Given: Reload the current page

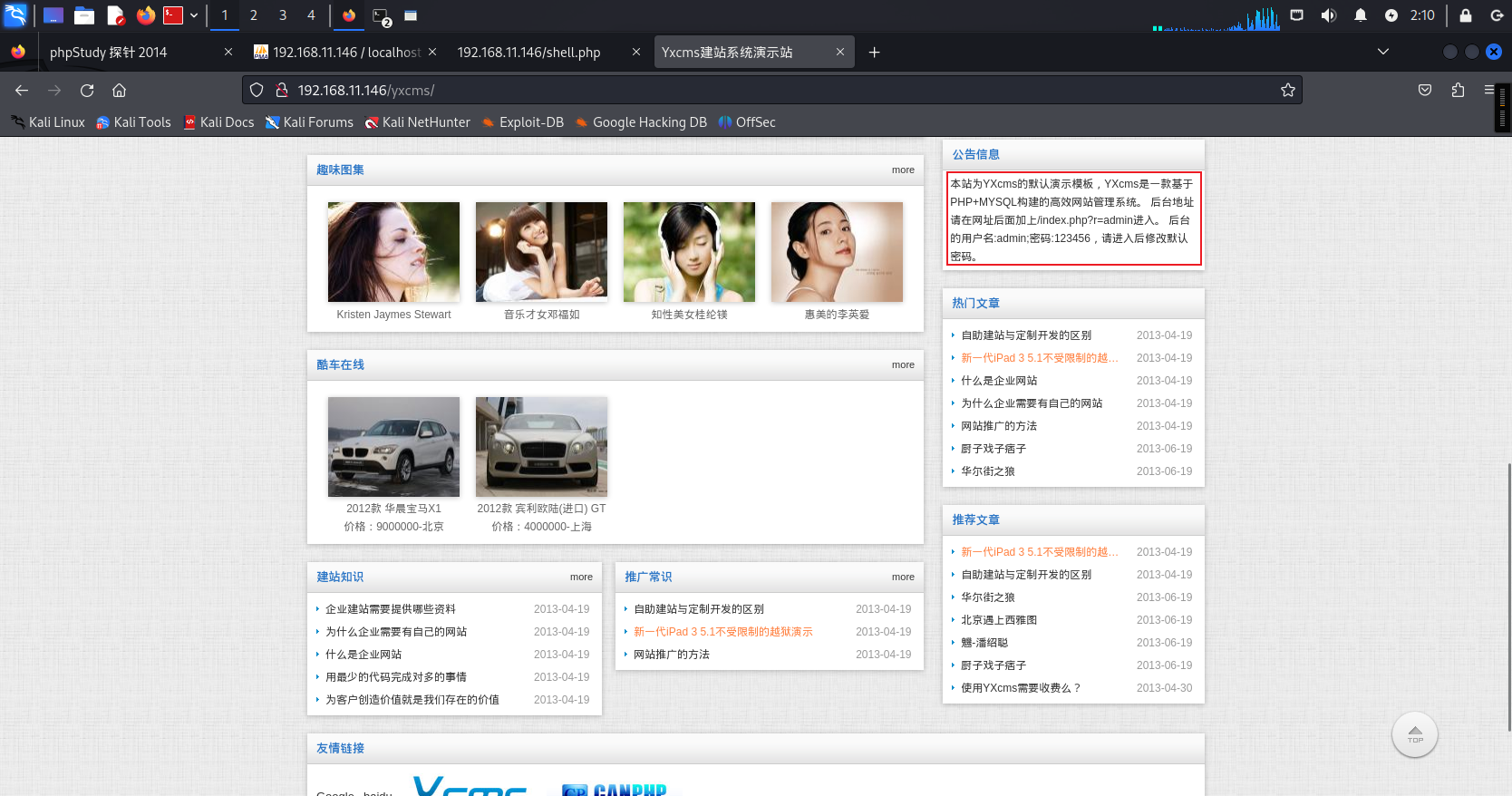Looking at the screenshot, I should 87,90.
